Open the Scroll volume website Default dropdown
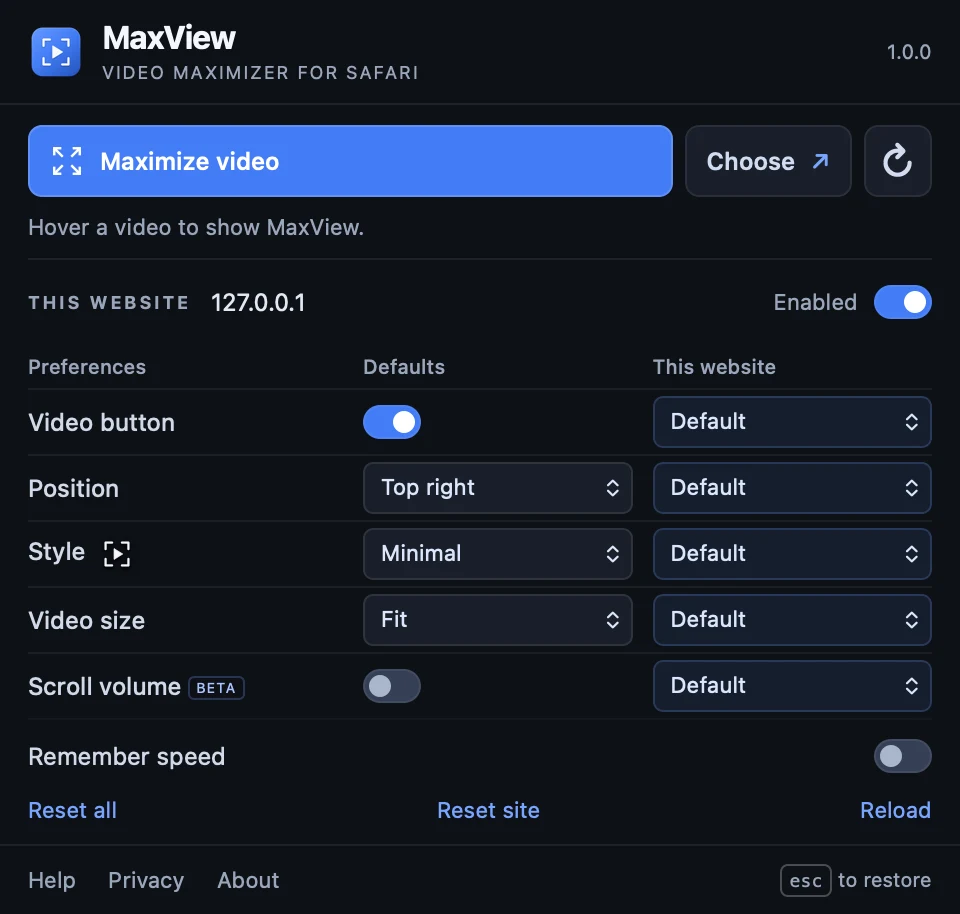This screenshot has height=914, width=960. pyautogui.click(x=792, y=686)
